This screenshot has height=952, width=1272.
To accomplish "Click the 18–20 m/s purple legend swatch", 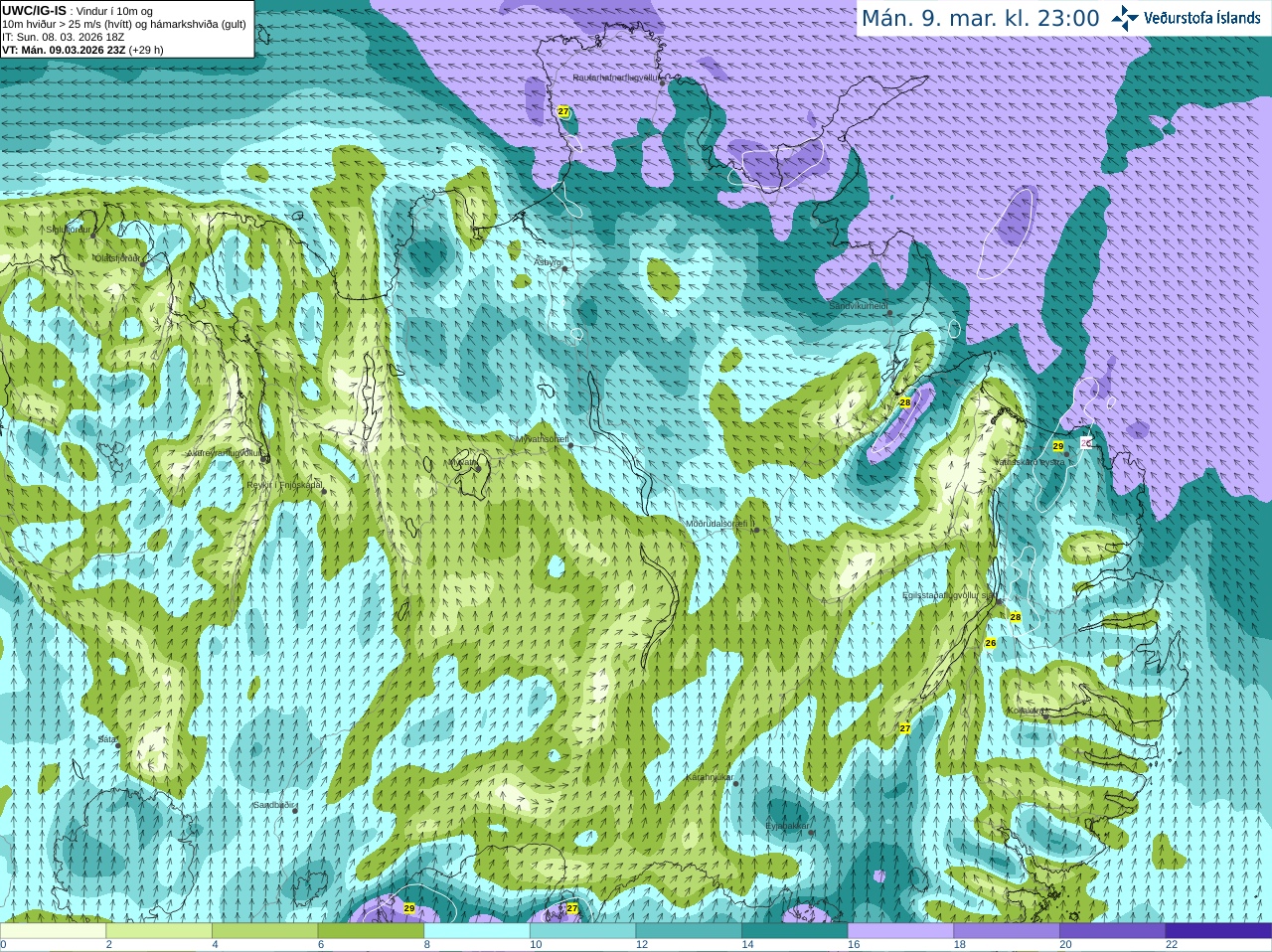I will [1007, 931].
